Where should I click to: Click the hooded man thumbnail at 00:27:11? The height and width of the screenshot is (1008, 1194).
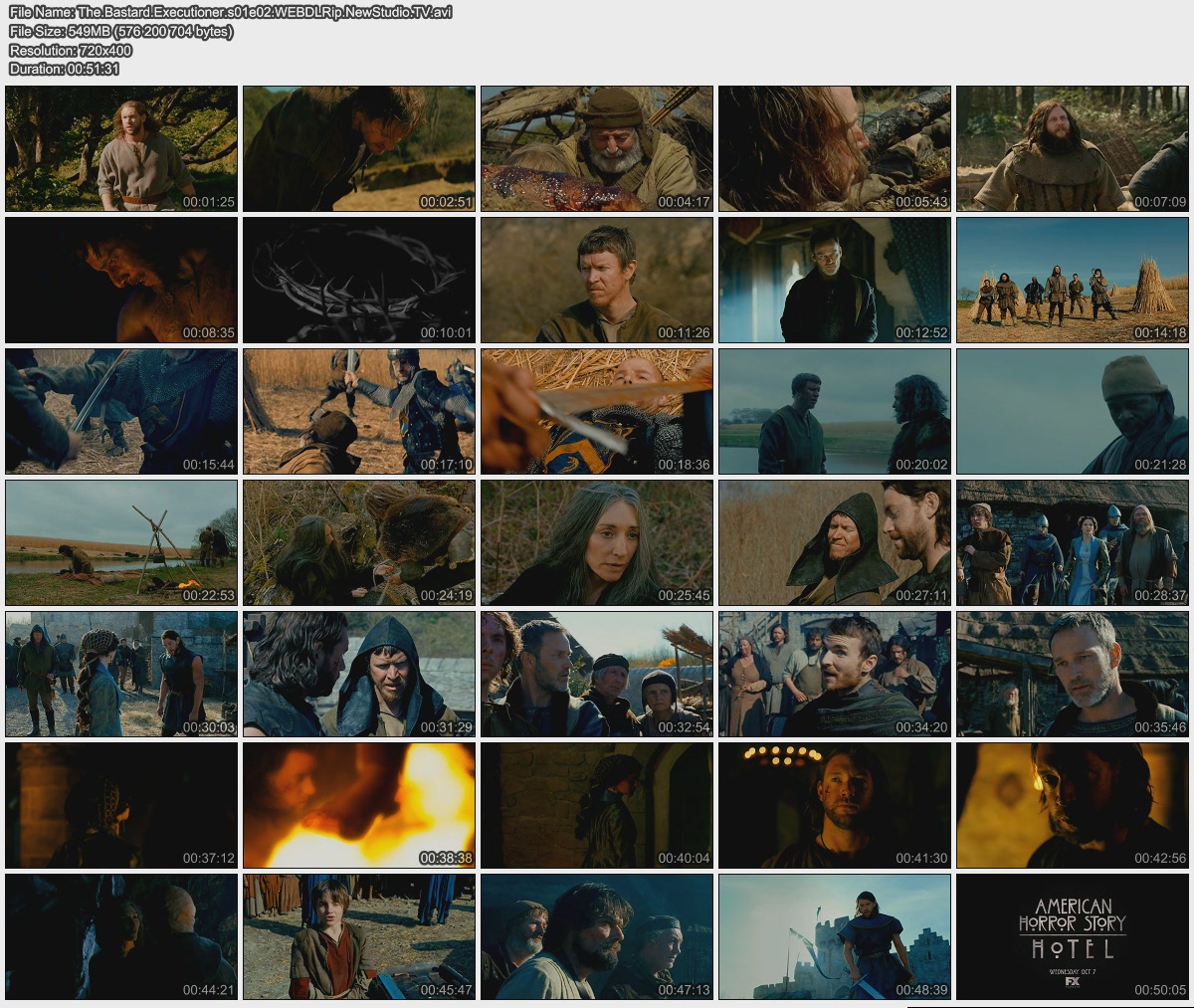835,542
